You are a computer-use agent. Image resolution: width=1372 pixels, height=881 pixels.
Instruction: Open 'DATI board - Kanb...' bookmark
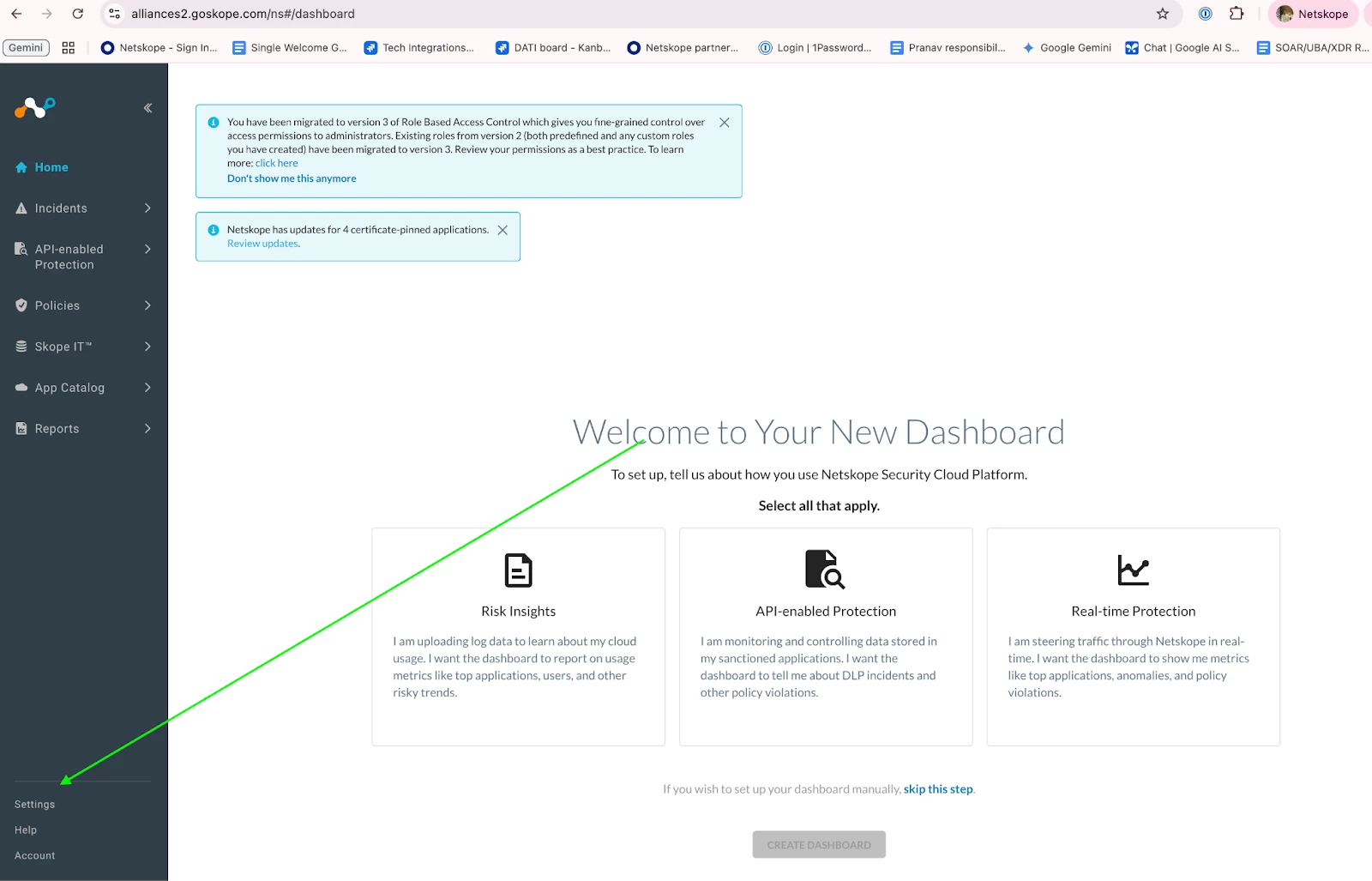coord(553,48)
